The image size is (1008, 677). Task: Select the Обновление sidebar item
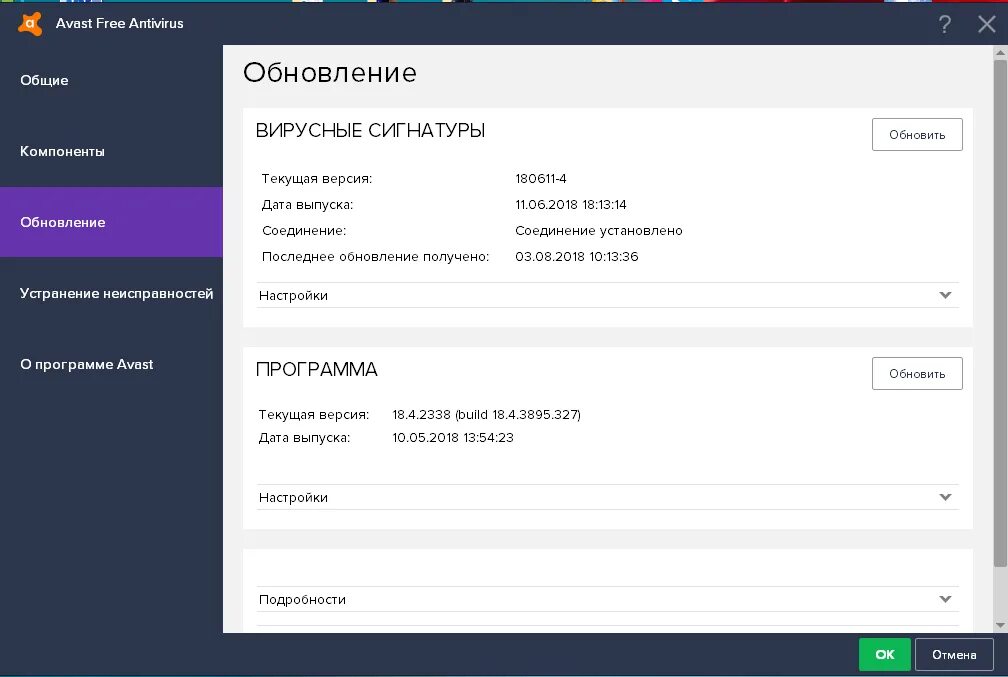(x=111, y=222)
